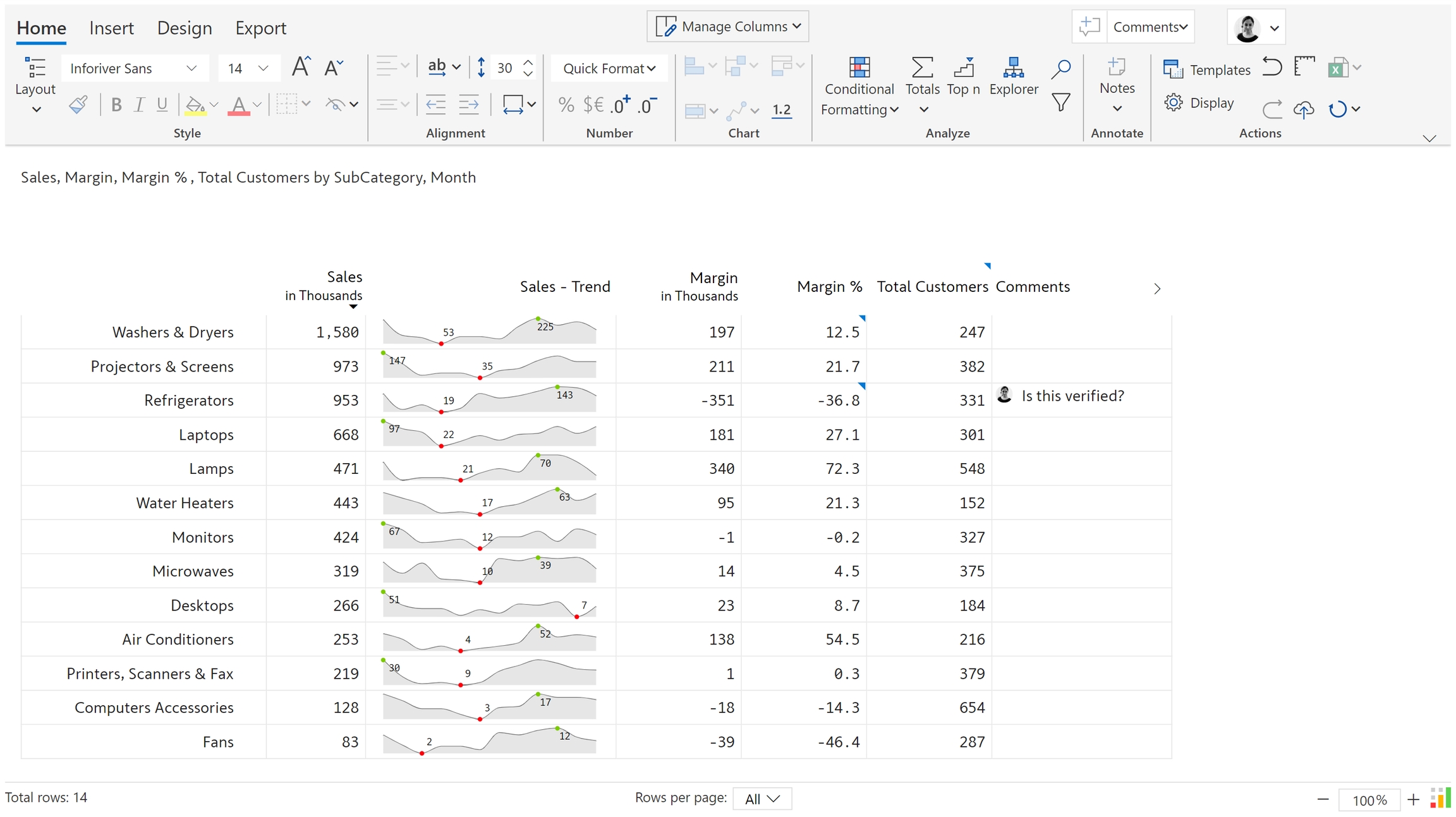Viewport: 1456px width, 817px height.
Task: Toggle Bold formatting
Action: click(x=116, y=105)
